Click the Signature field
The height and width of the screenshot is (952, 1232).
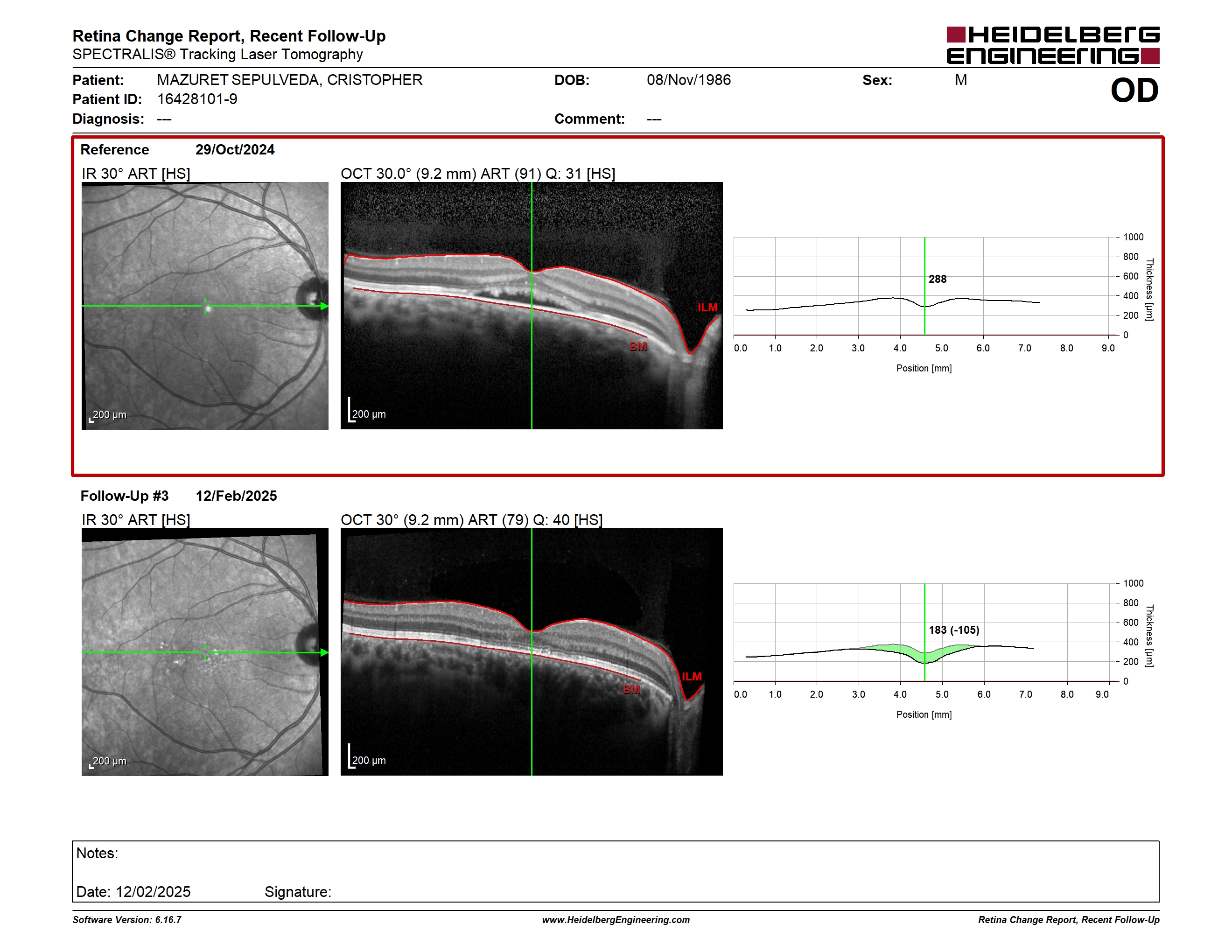tap(298, 892)
